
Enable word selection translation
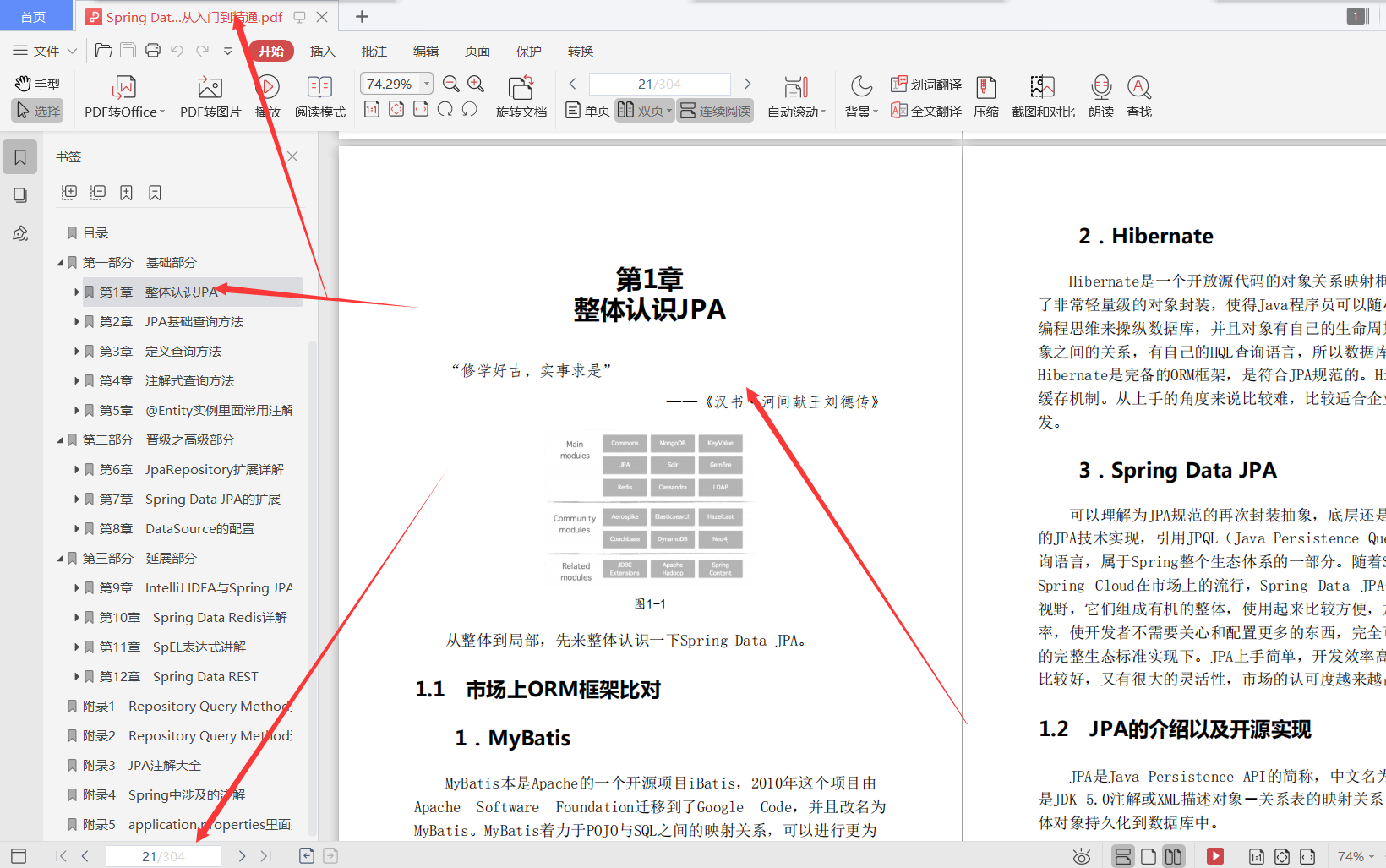[926, 85]
